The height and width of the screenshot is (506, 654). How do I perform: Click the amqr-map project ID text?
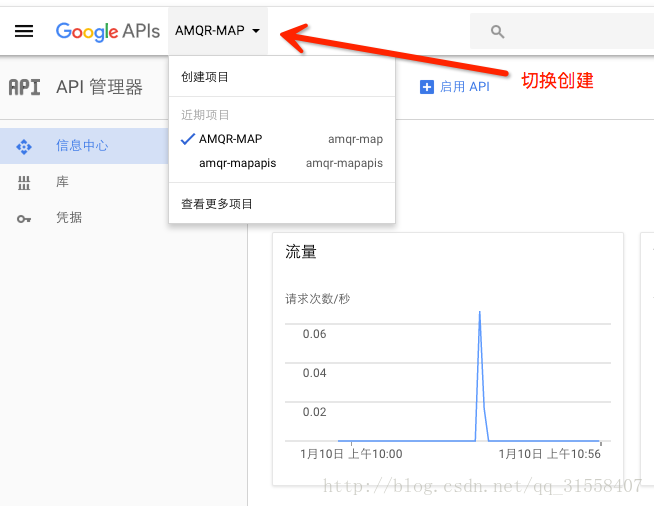click(355, 139)
